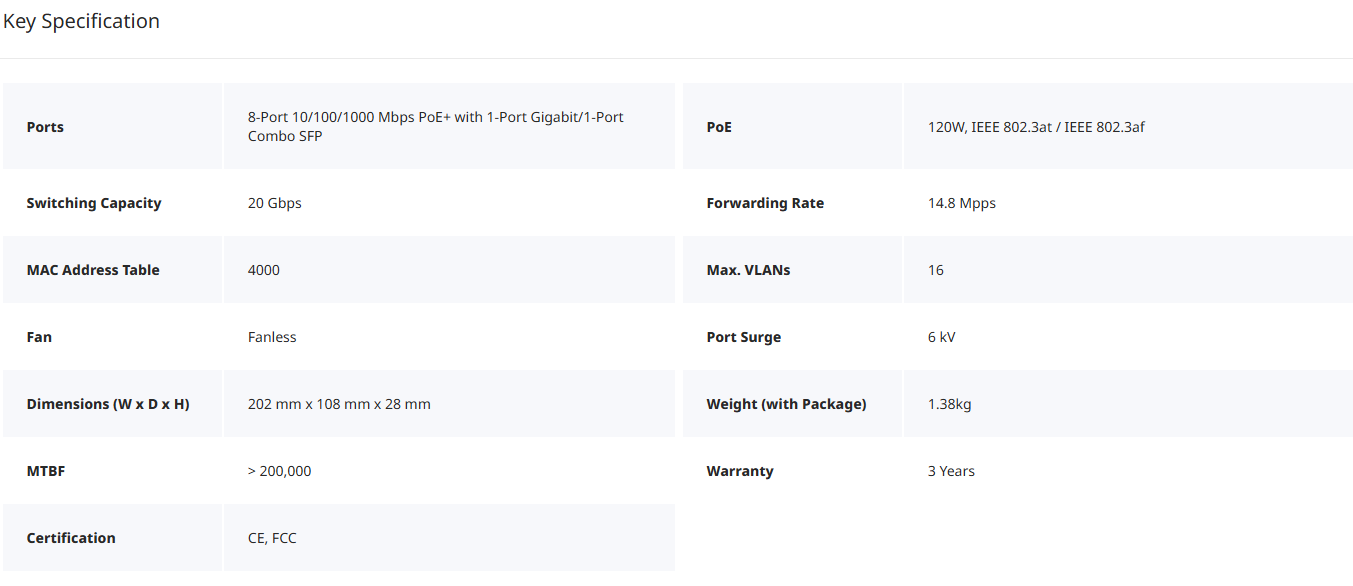Click the 3 Years warranty value

pos(951,471)
